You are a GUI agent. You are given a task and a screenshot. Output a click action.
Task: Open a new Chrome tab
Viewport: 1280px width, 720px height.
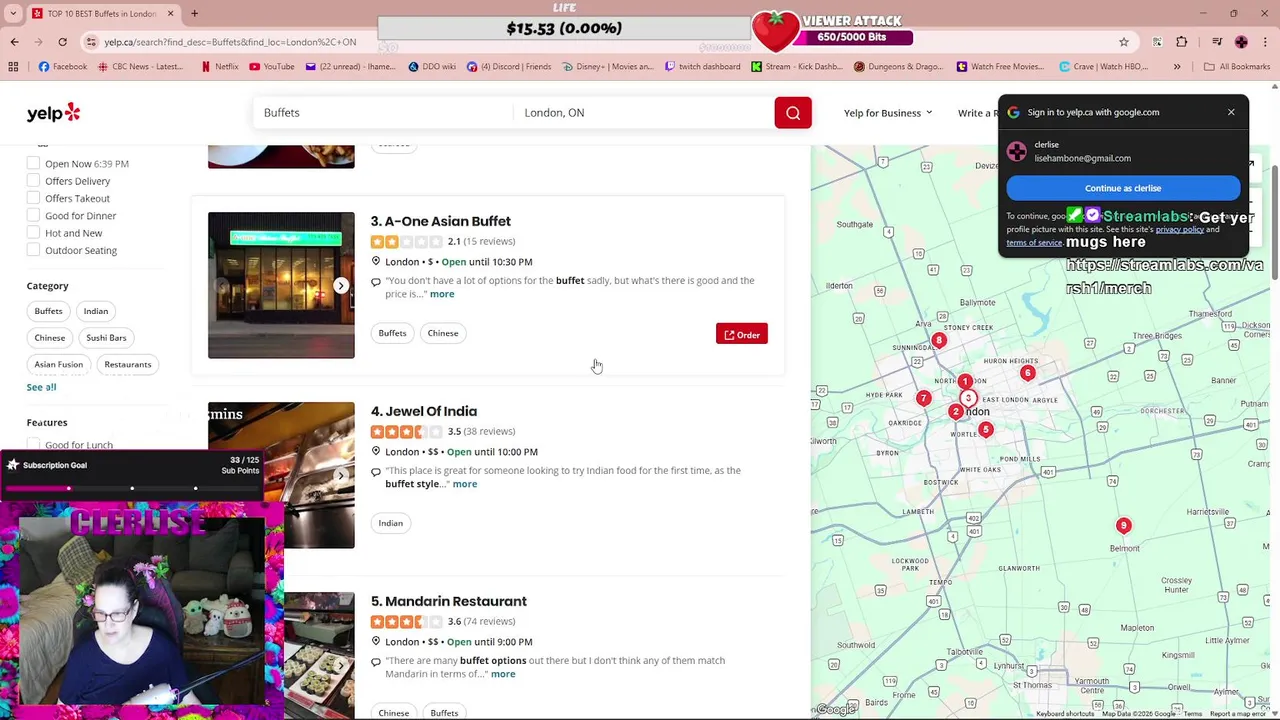pos(194,13)
